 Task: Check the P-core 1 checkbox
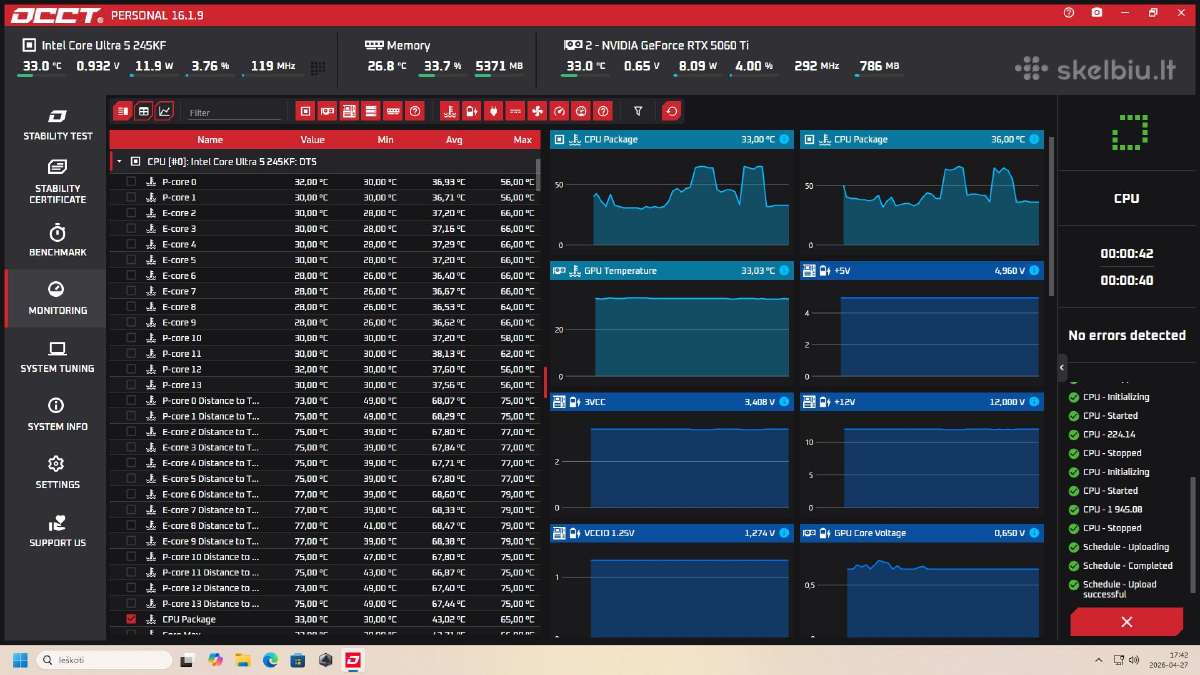pos(131,197)
